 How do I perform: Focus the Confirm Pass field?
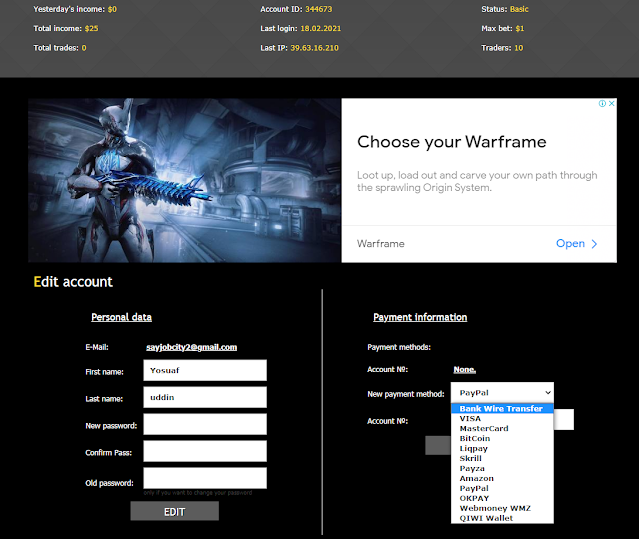pyautogui.click(x=205, y=451)
